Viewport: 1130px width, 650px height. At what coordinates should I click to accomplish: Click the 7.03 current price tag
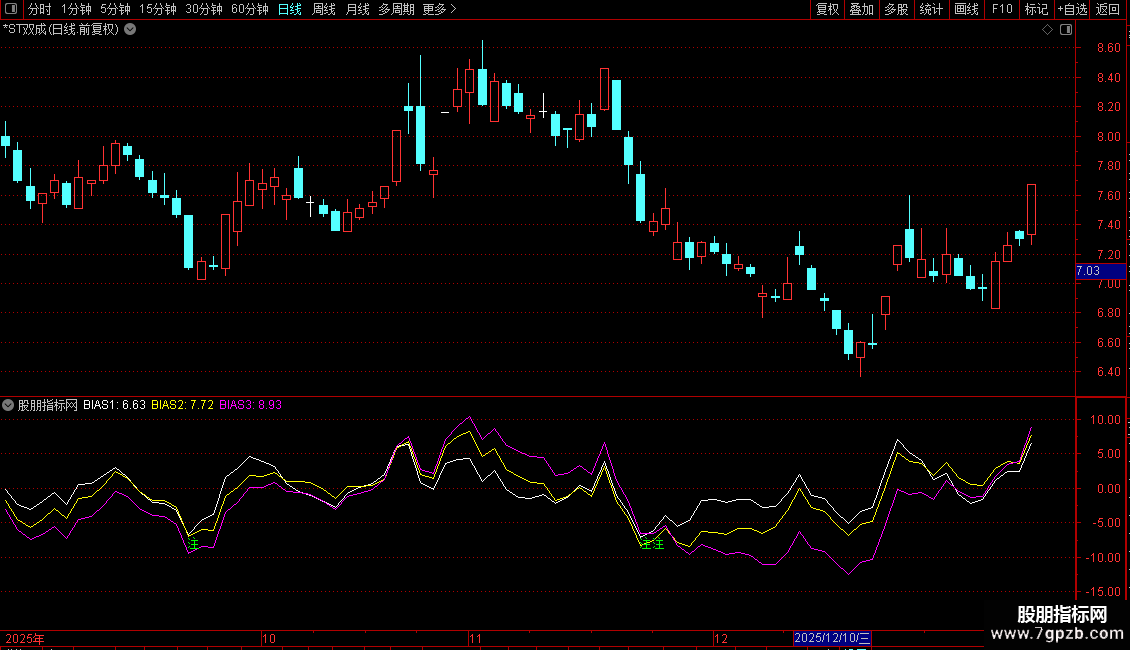[x=1100, y=271]
